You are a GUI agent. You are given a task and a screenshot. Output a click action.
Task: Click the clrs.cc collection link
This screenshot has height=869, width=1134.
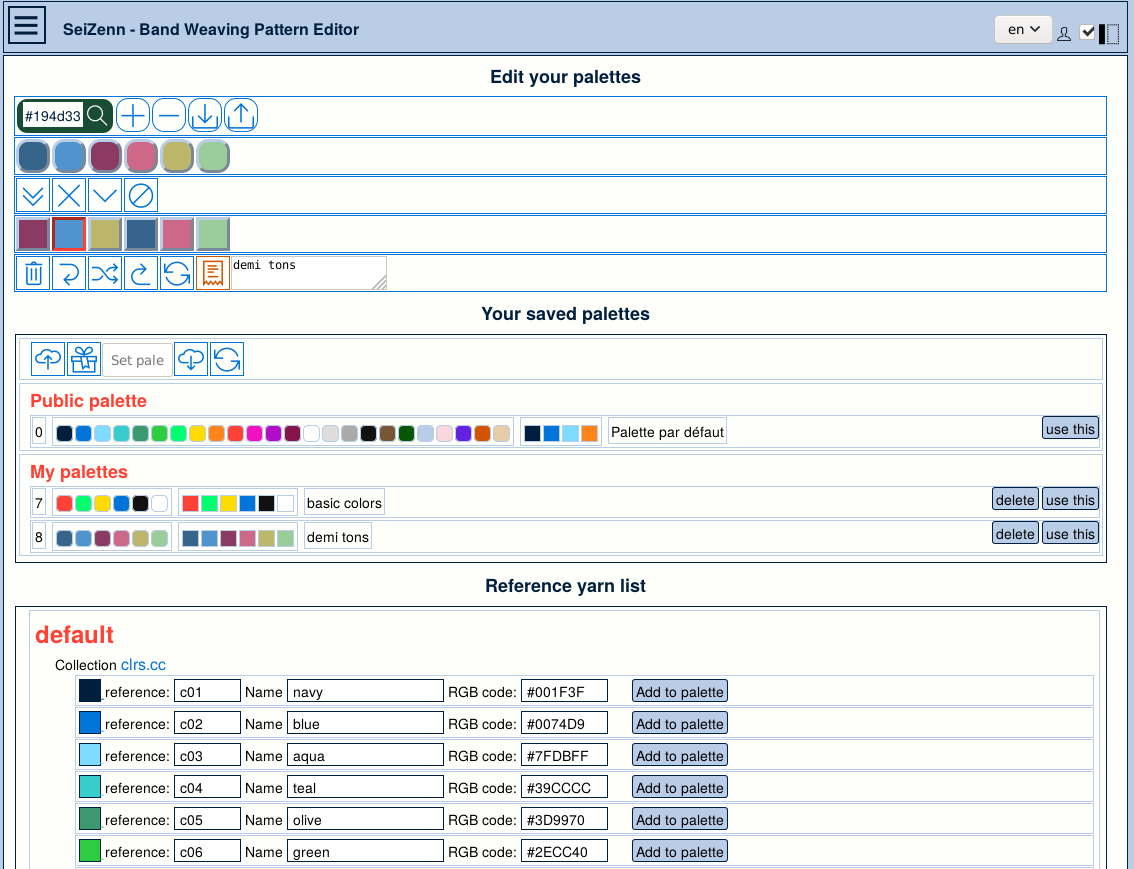coord(143,664)
